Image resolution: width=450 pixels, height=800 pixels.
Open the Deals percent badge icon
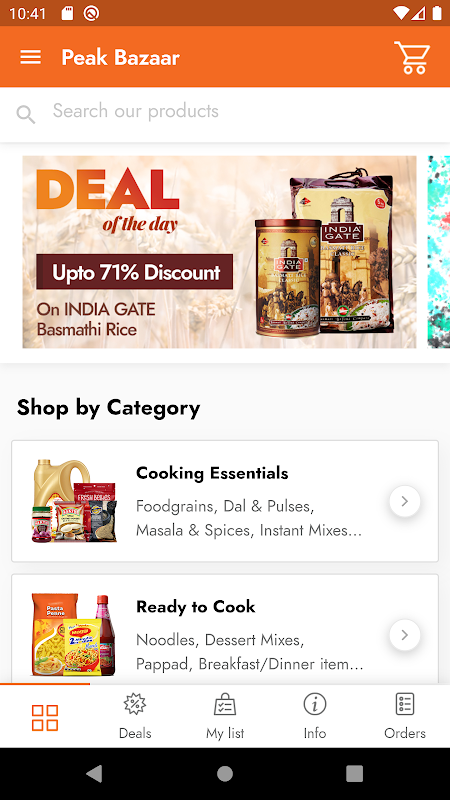135,704
